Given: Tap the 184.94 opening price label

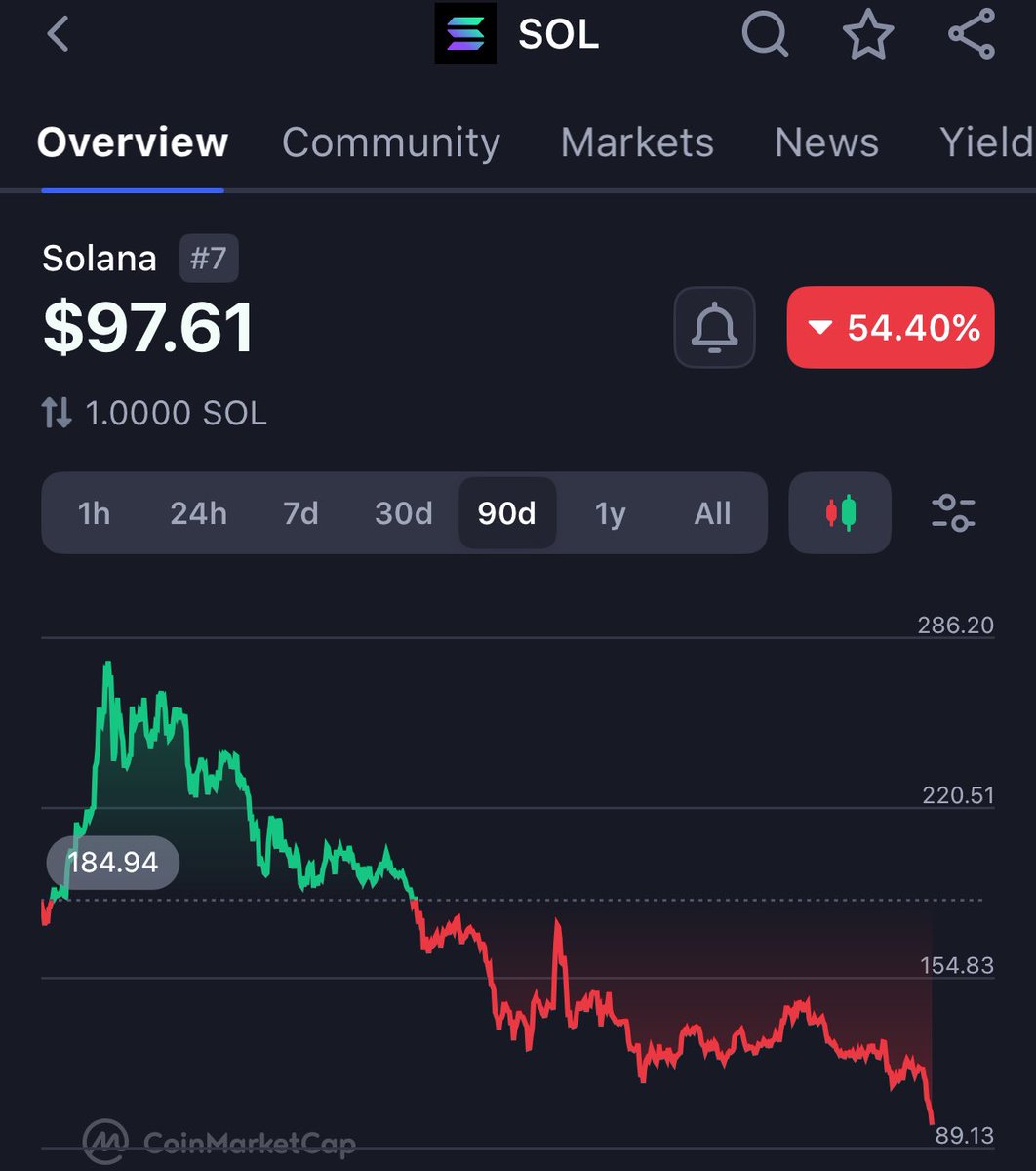Looking at the screenshot, I should (x=113, y=863).
